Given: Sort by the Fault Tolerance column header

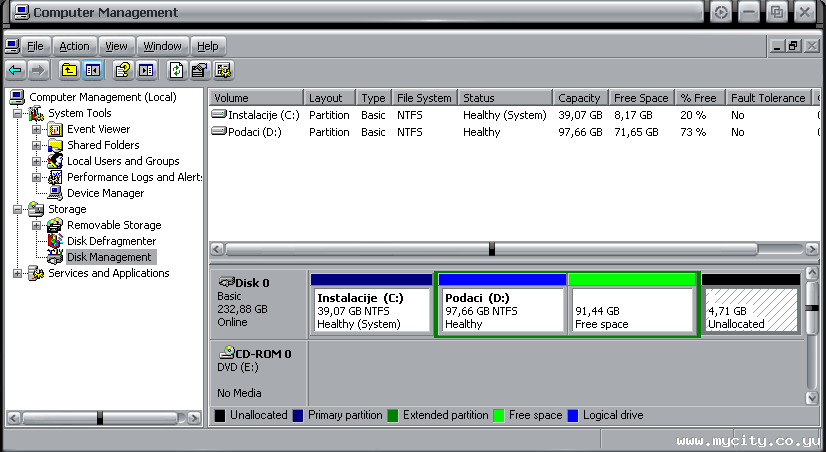Looking at the screenshot, I should click(x=769, y=98).
